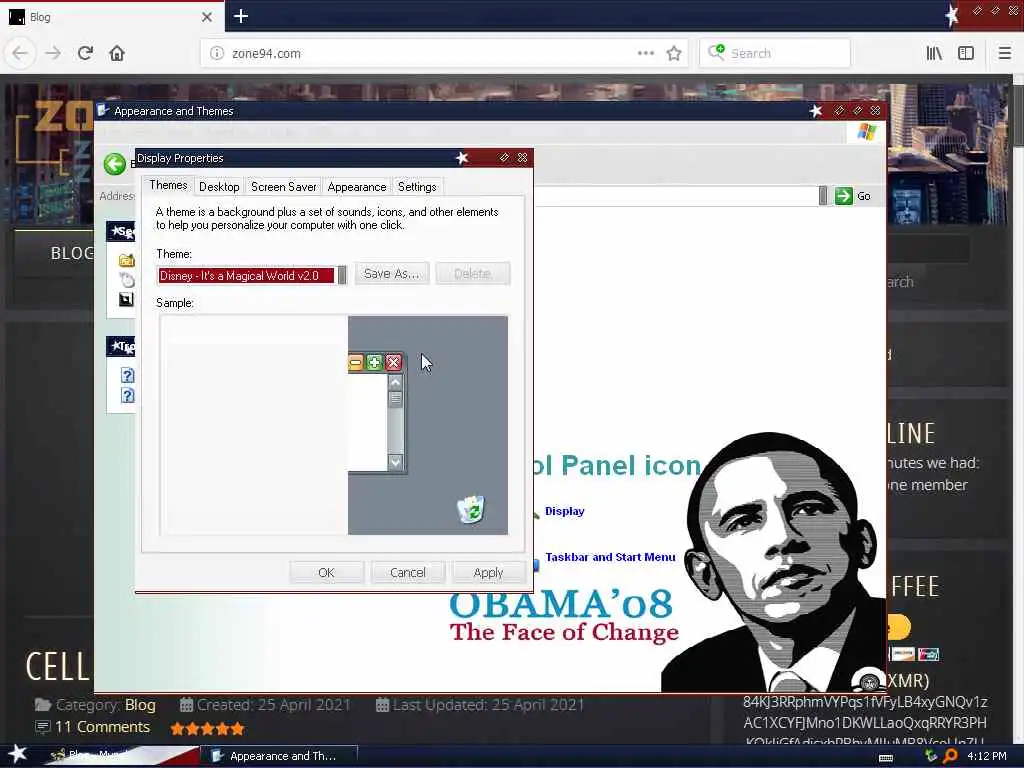The width and height of the screenshot is (1024, 768).
Task: Go back using Firefox back arrow
Action: point(20,53)
